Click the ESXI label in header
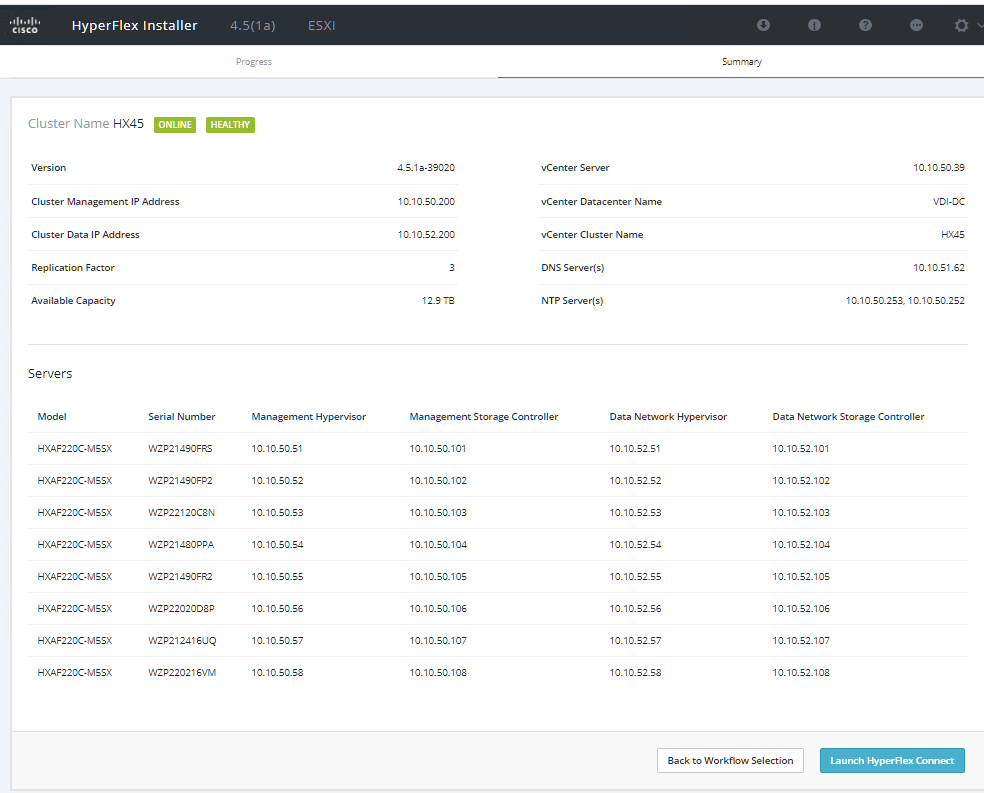This screenshot has height=793, width=984. 321,26
